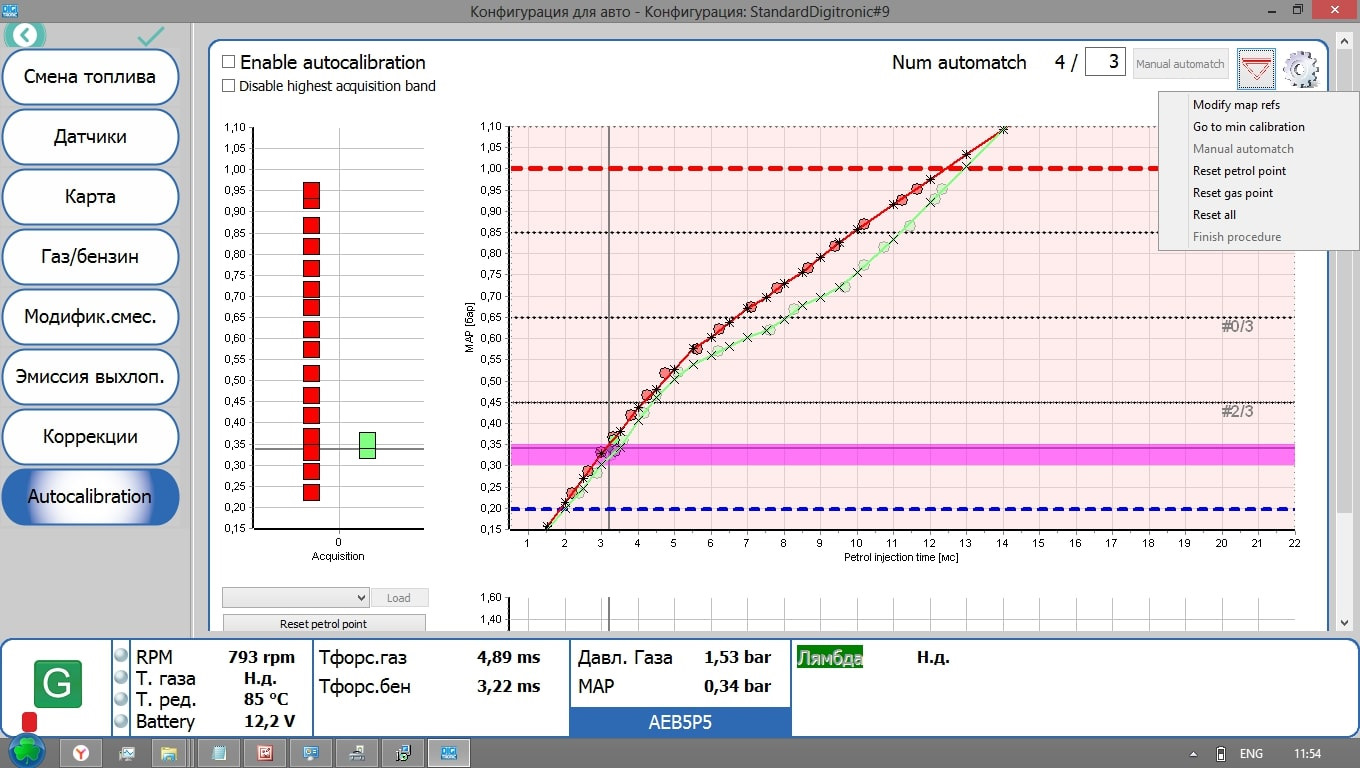Click the greyed Manual automatch menu entry

coord(1243,149)
